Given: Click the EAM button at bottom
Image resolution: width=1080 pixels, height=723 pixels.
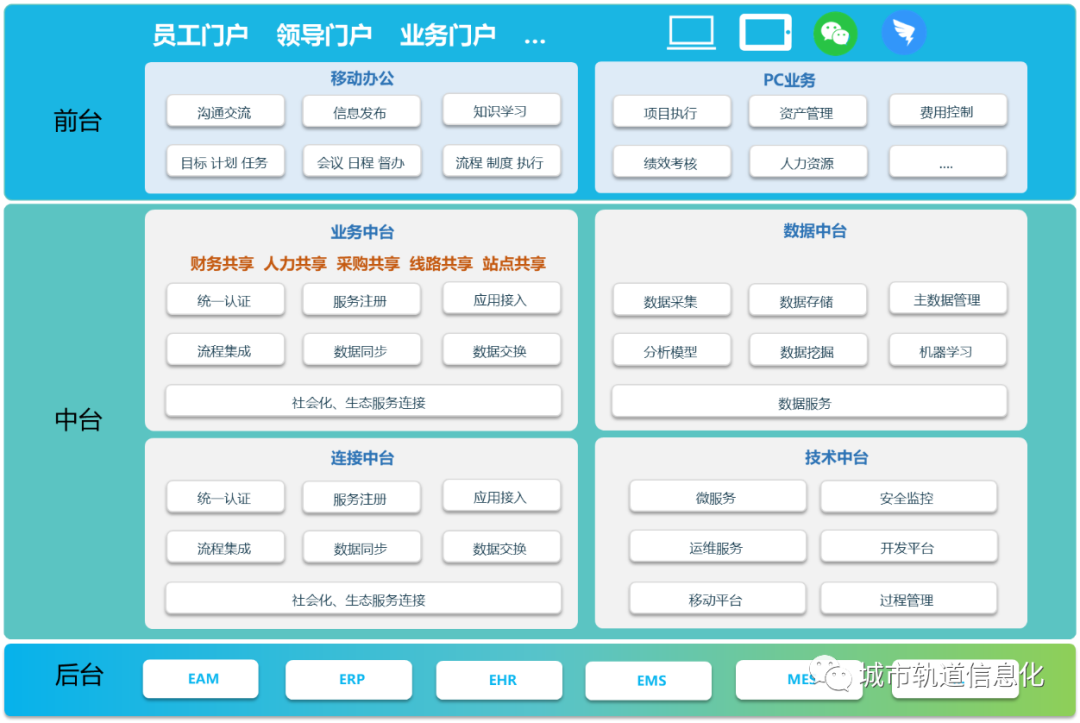Looking at the screenshot, I should point(200,679).
